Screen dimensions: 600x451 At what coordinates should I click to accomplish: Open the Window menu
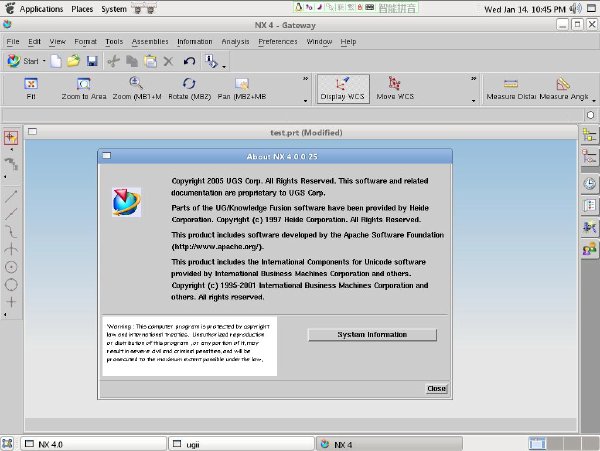pyautogui.click(x=319, y=41)
